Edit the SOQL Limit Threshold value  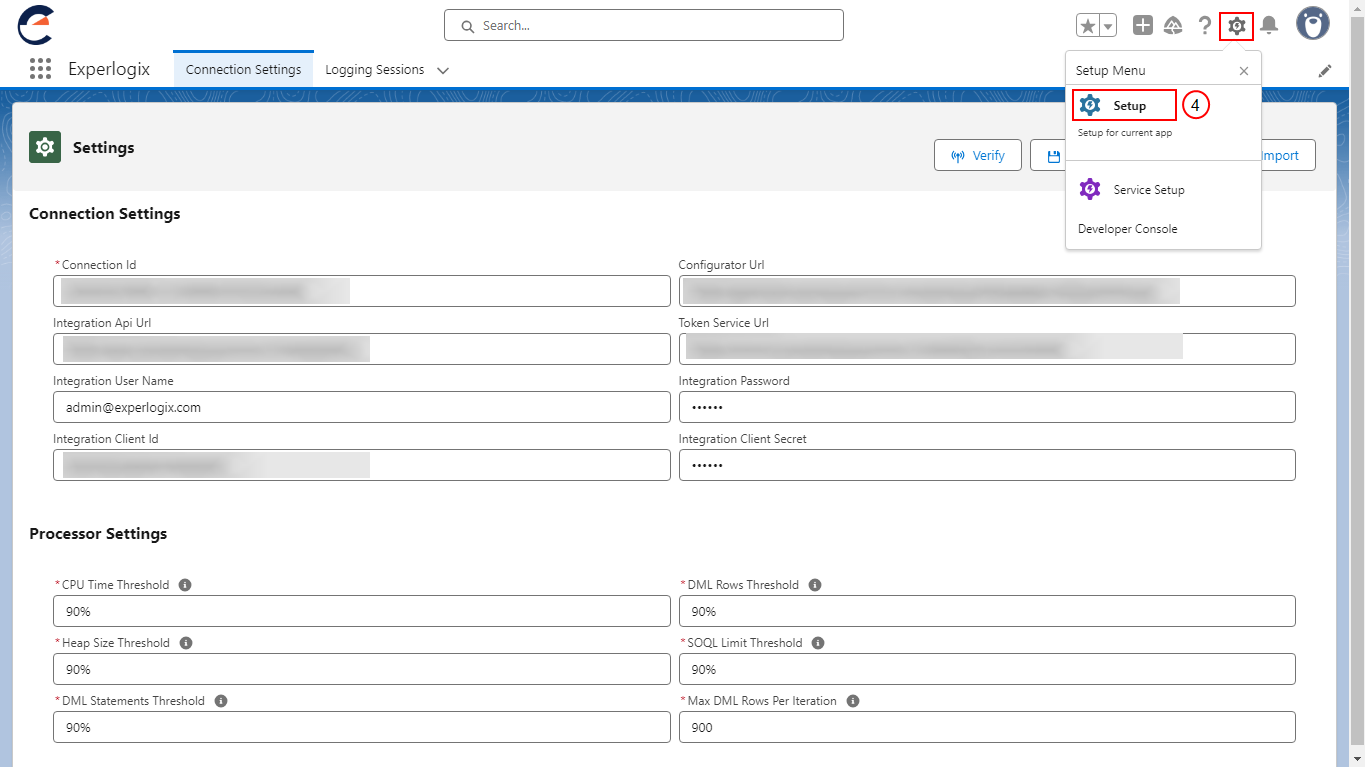(987, 669)
